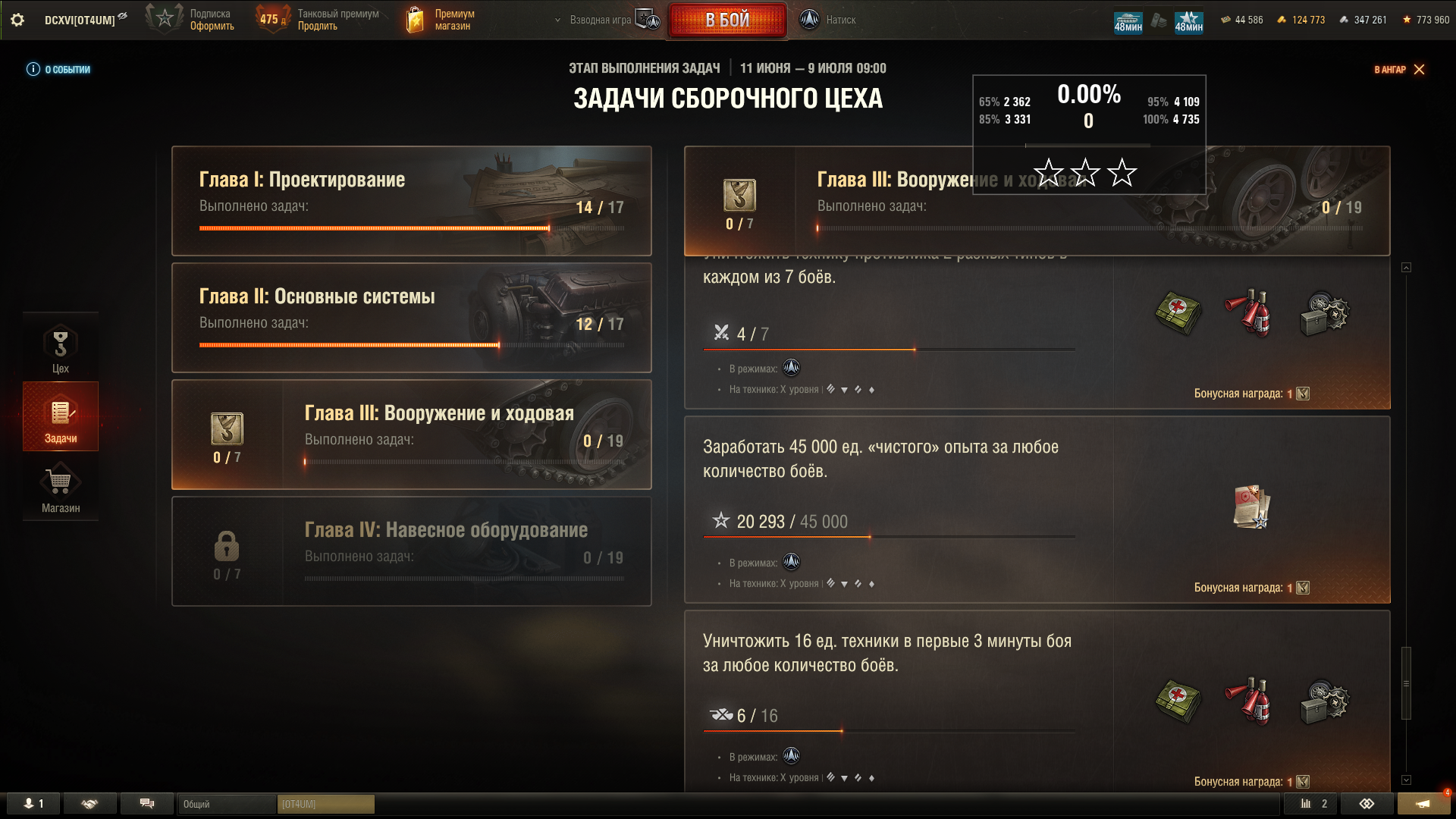This screenshot has height=819, width=1456.
Task: Click the О событии info icon
Action: pos(33,69)
